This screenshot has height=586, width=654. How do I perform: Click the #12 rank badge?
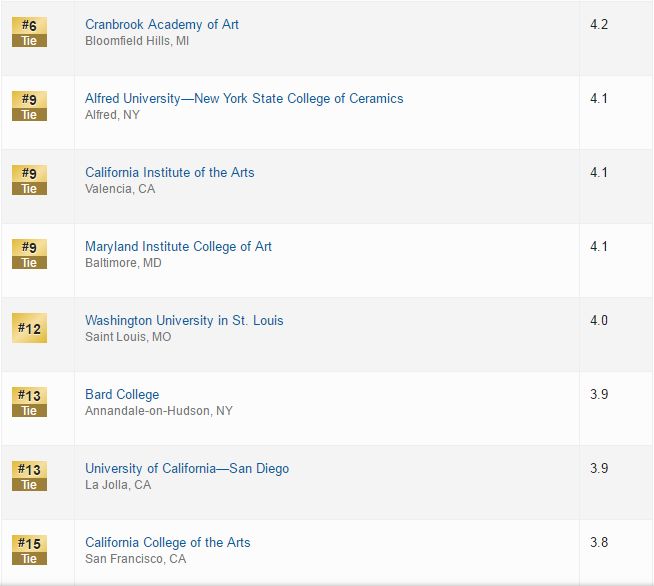tap(29, 327)
